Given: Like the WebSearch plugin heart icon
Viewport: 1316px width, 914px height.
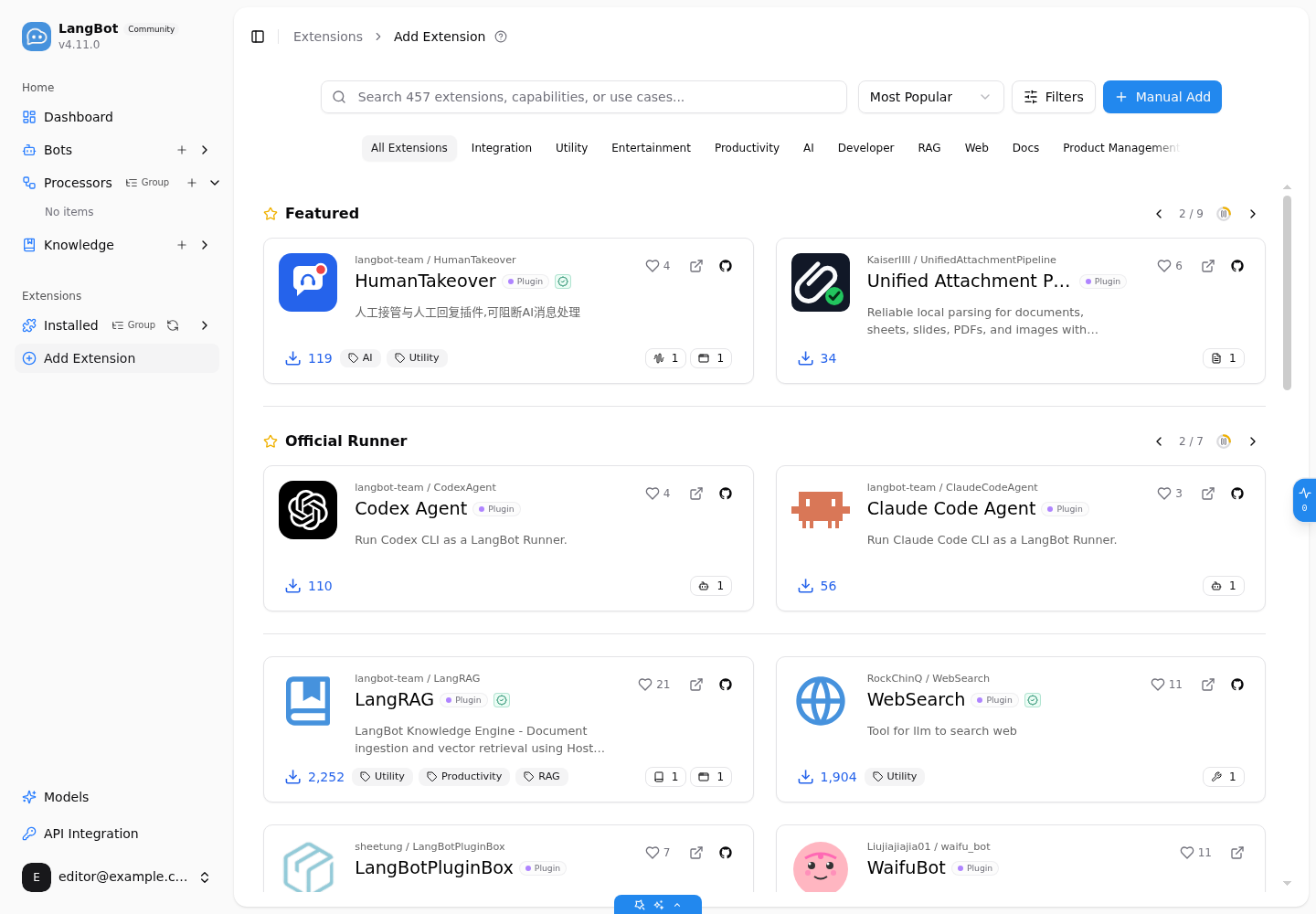Looking at the screenshot, I should tap(1158, 685).
